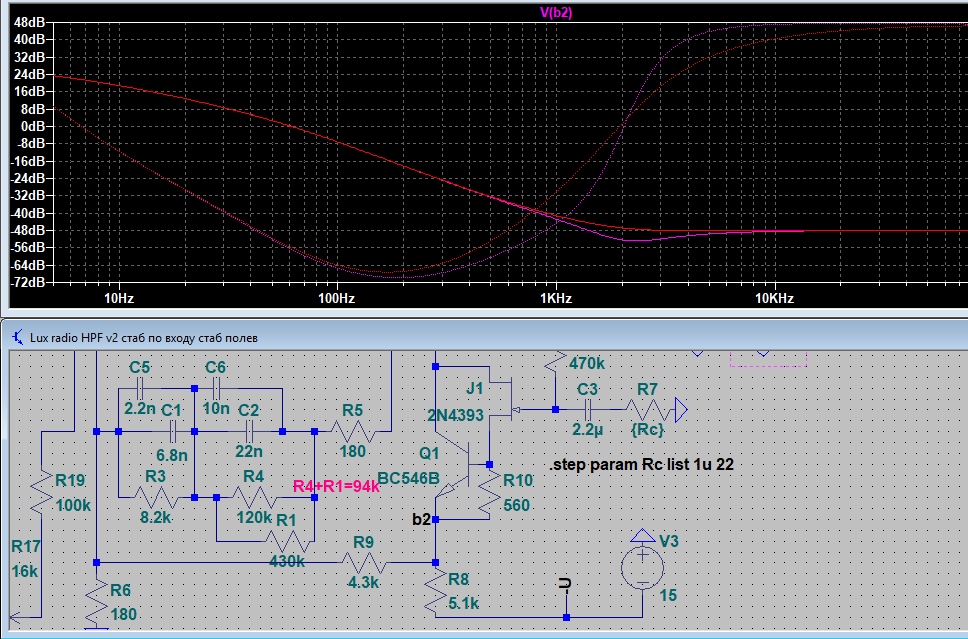Click the b2 net label
The width and height of the screenshot is (968, 639).
click(420, 519)
